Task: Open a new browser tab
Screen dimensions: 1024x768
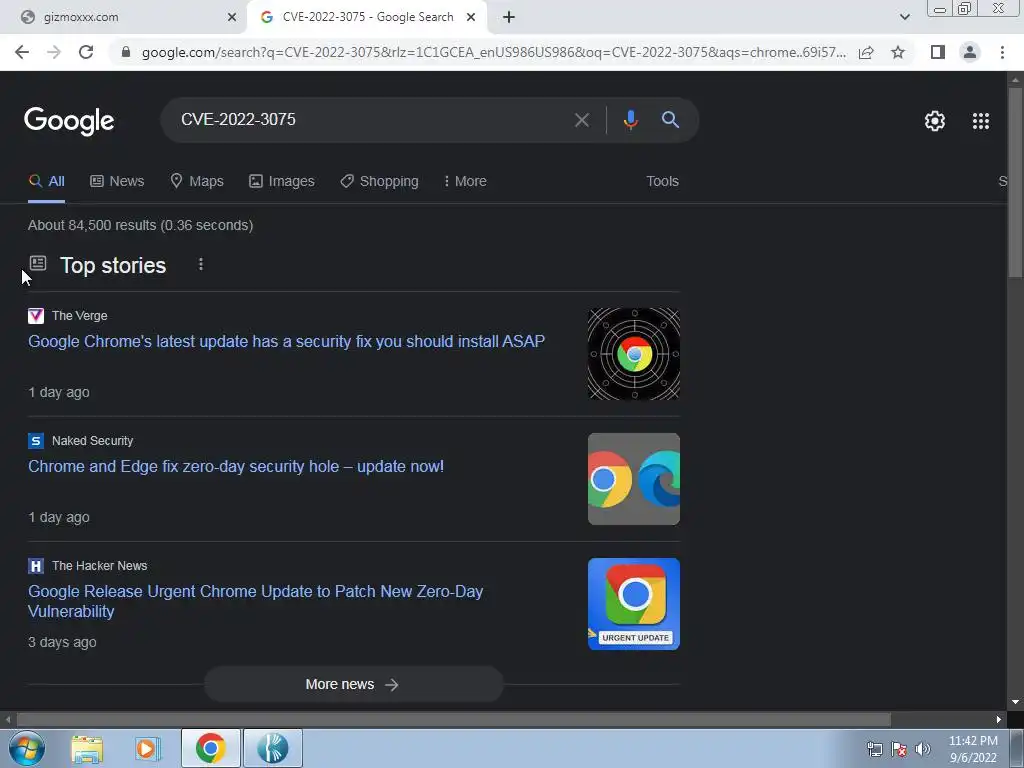Action: (x=509, y=18)
